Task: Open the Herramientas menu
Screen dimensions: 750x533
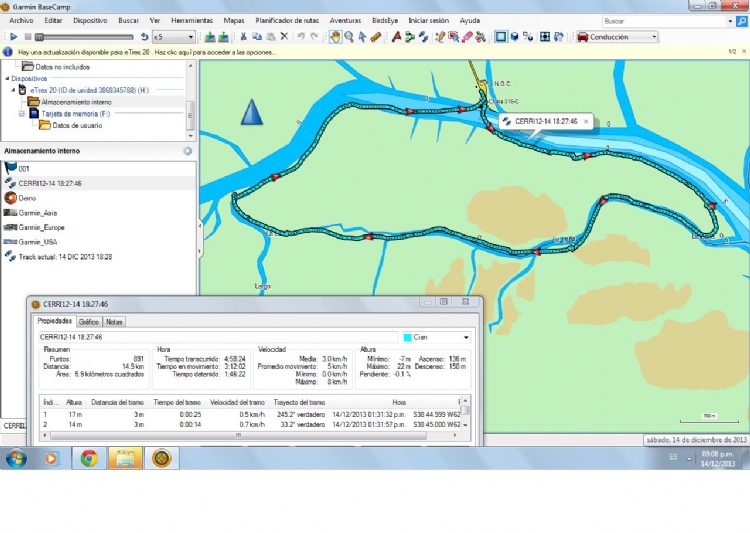Action: pos(192,21)
